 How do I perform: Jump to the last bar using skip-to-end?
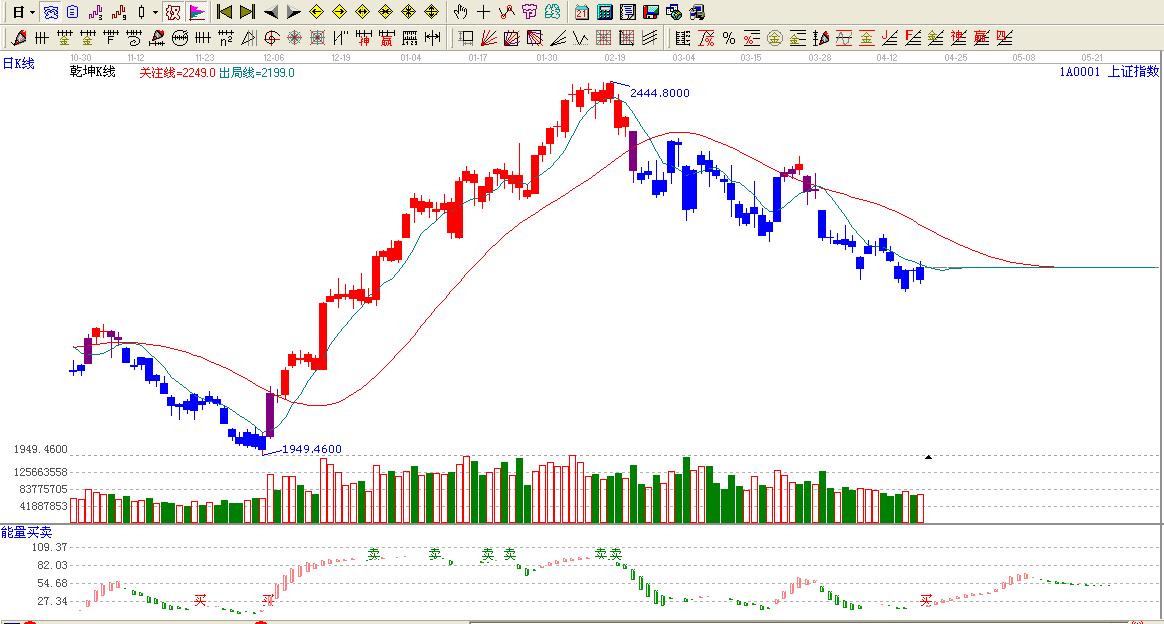[x=247, y=12]
